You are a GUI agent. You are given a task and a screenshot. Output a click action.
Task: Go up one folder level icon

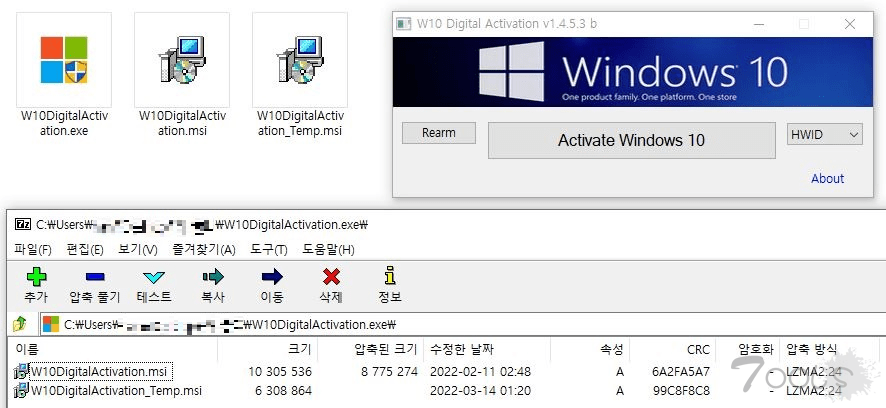(x=19, y=324)
